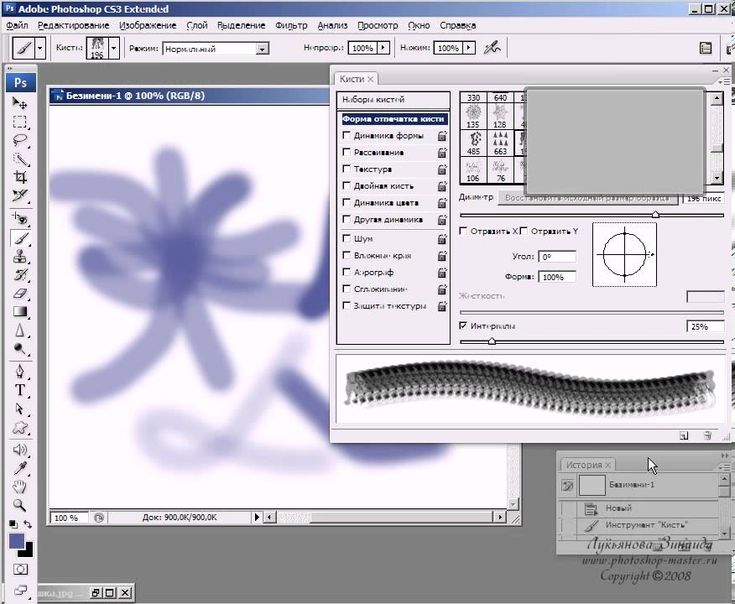Enable Текстура checkbox
Image resolution: width=735 pixels, height=604 pixels.
[347, 169]
